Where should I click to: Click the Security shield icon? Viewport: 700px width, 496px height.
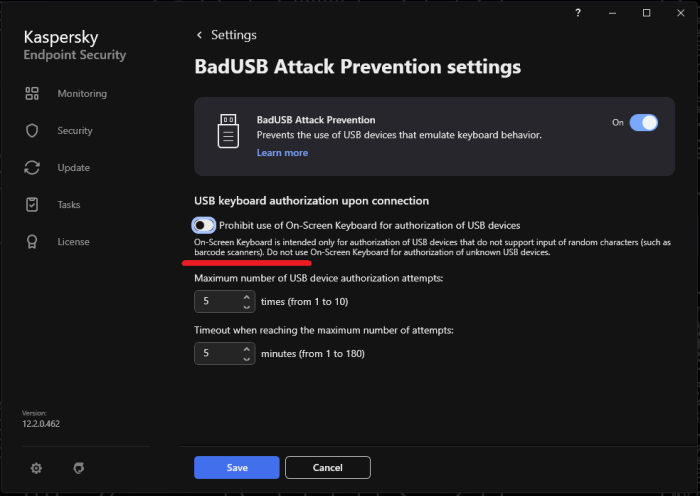[x=32, y=130]
